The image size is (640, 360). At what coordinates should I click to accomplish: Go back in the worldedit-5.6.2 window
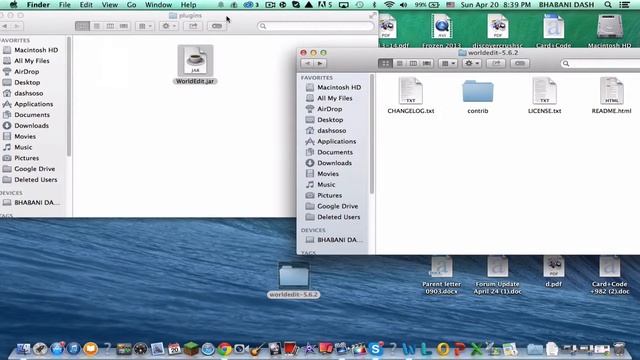[x=308, y=64]
